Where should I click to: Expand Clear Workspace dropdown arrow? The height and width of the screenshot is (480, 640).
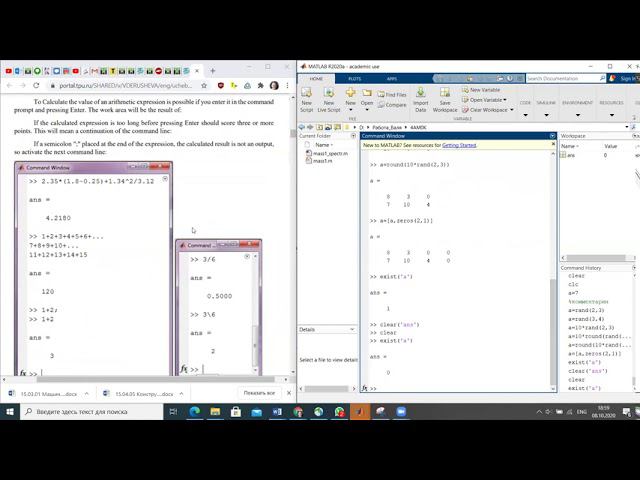tap(512, 110)
